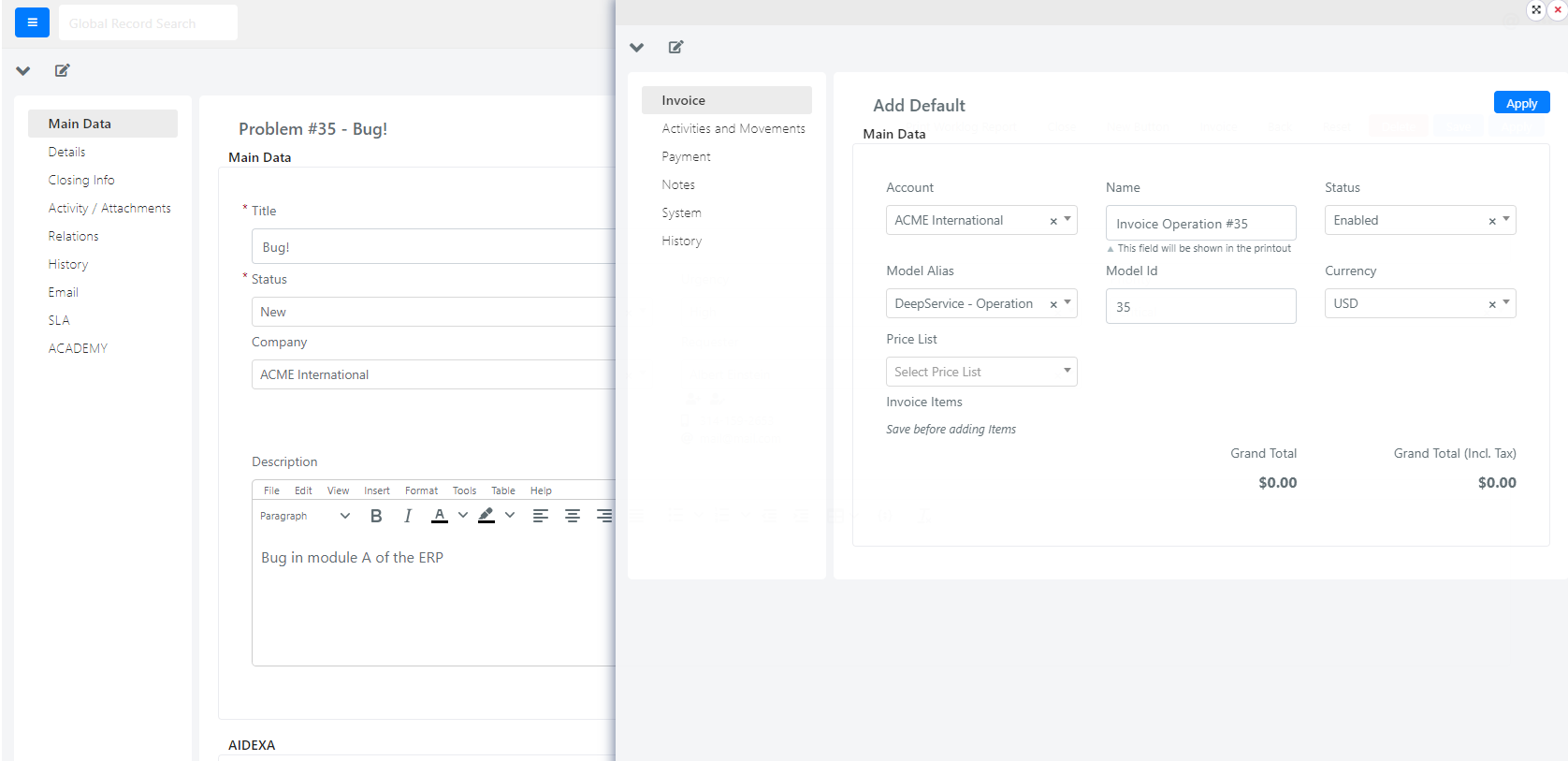Center align text in editor
Viewport: 1568px width, 761px height.
pyautogui.click(x=573, y=516)
